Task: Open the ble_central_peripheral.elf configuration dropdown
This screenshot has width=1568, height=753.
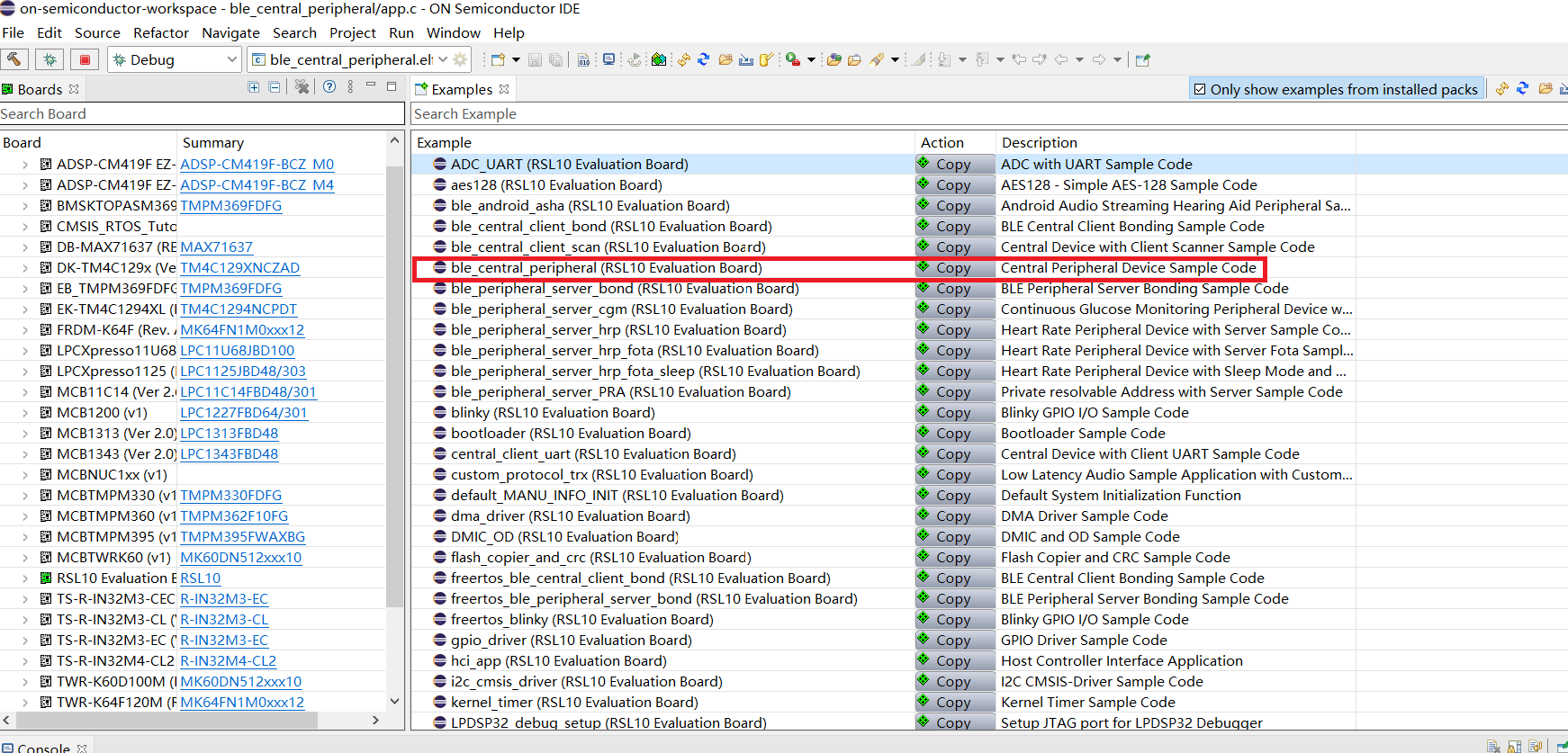Action: point(443,59)
